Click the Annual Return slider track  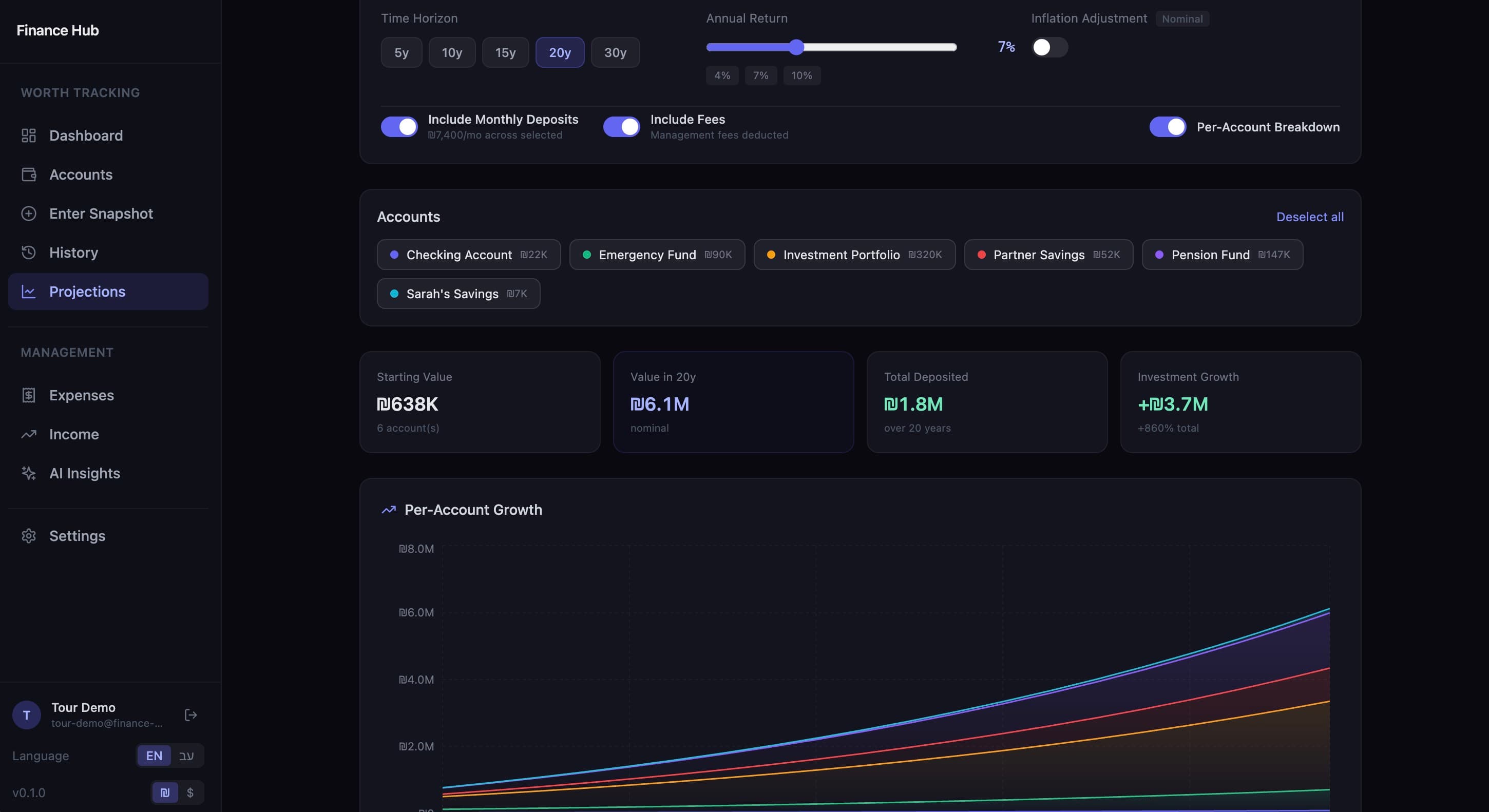tap(831, 47)
